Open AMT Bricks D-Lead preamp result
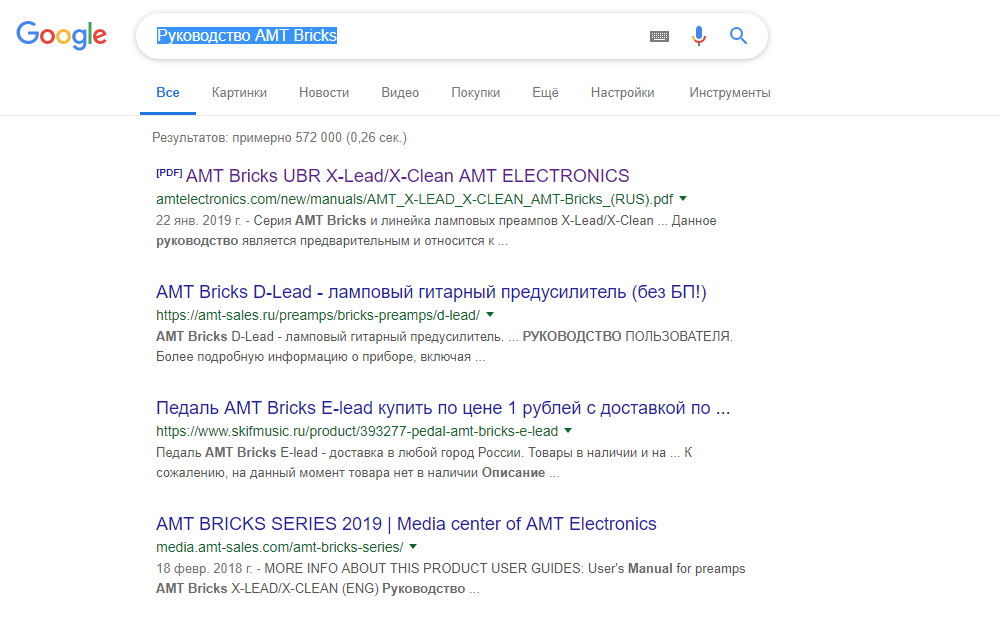Image resolution: width=999 pixels, height=618 pixels. (x=431, y=292)
